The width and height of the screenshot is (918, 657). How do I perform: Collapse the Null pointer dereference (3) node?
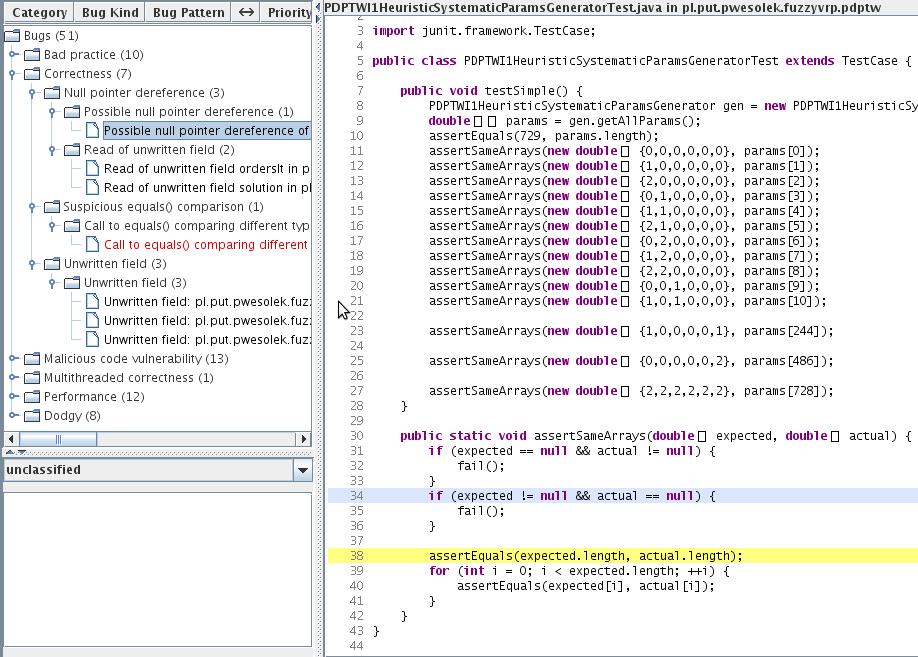pos(33,93)
